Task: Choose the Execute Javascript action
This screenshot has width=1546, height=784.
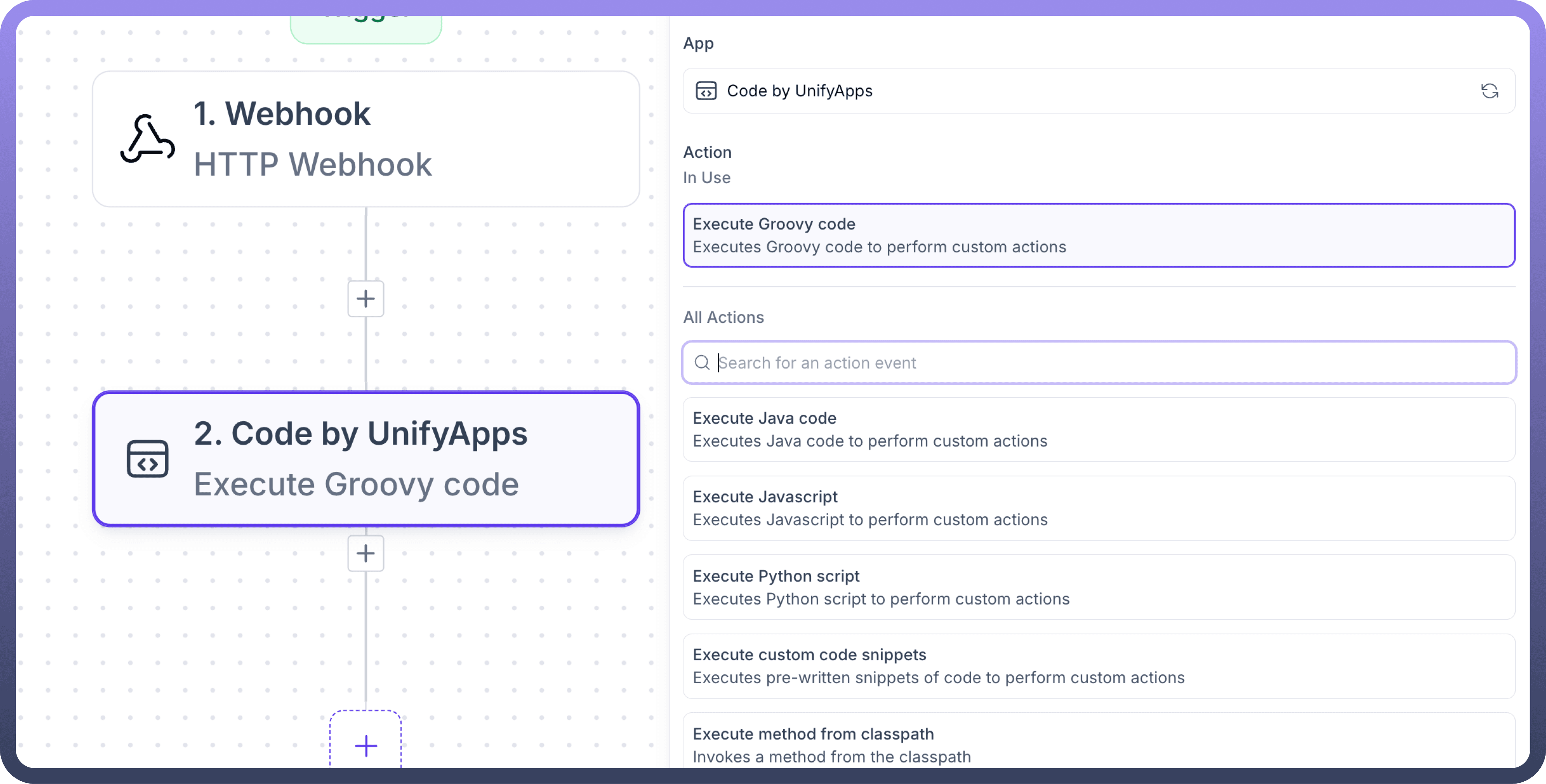Action: pyautogui.click(x=1098, y=508)
